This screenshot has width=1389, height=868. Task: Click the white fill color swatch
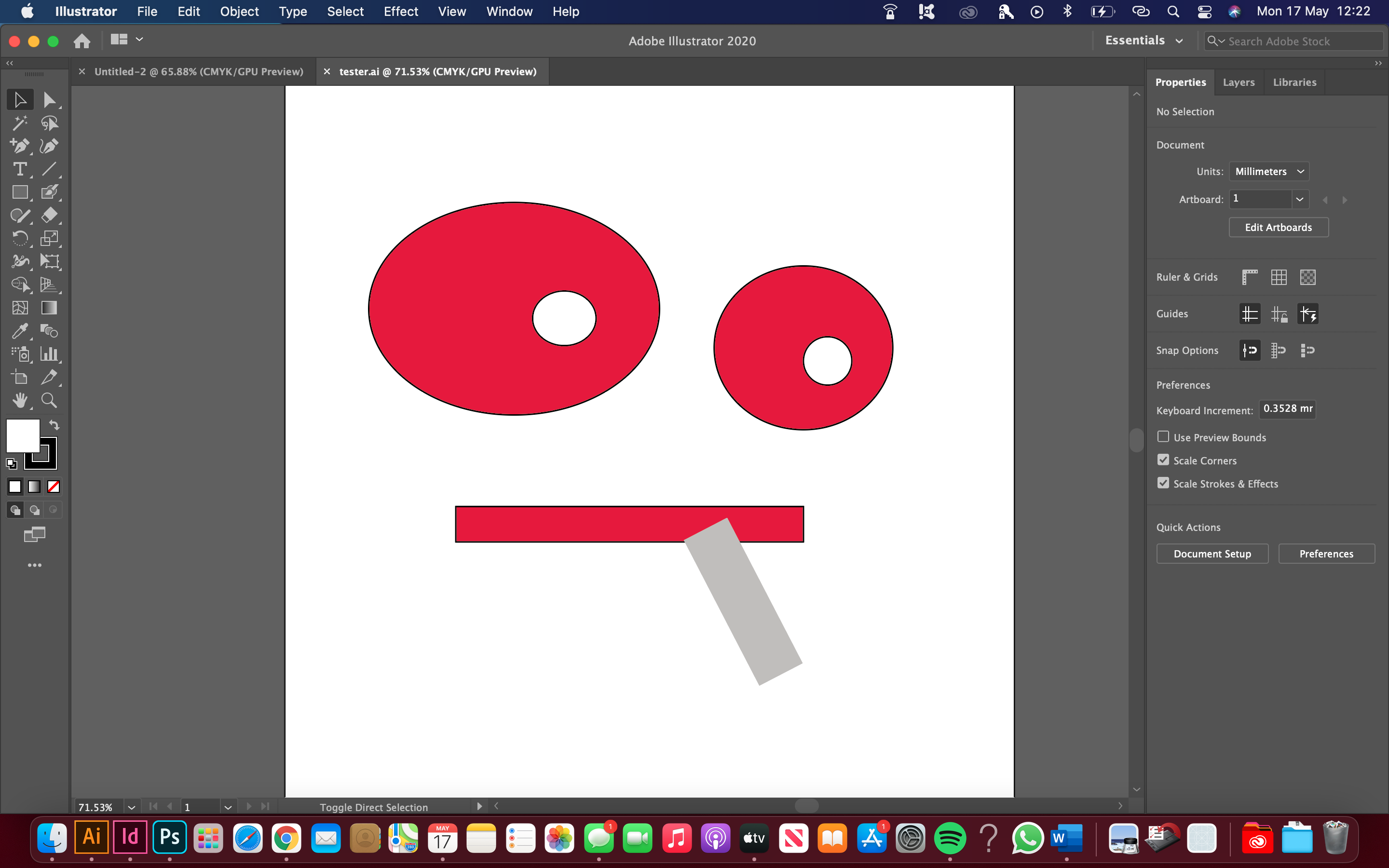point(23,434)
